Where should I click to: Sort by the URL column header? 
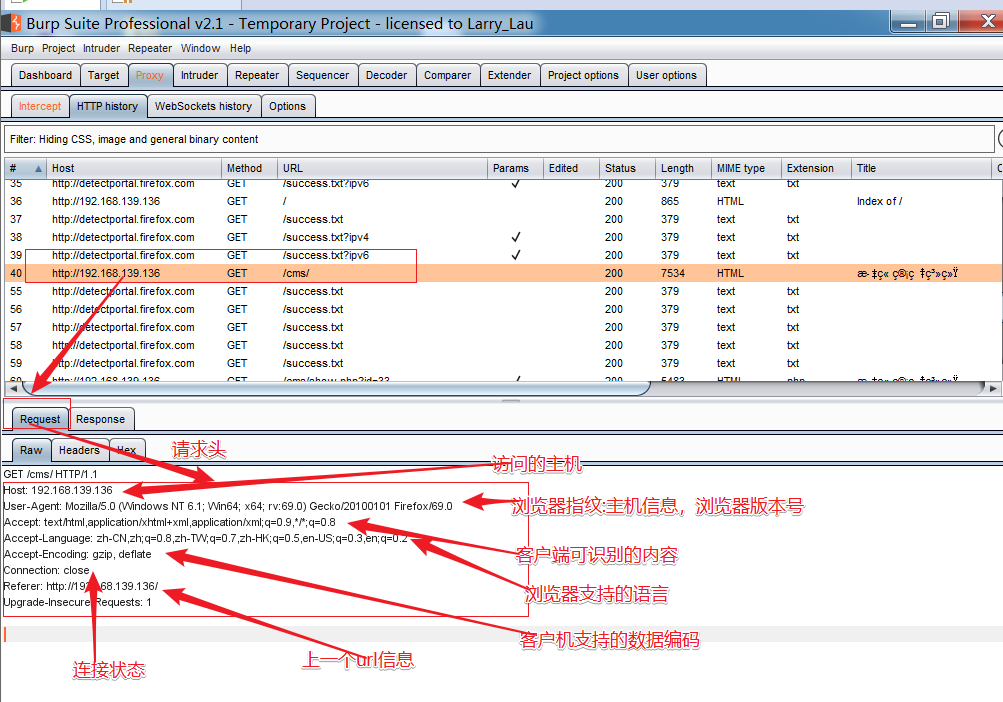383,168
